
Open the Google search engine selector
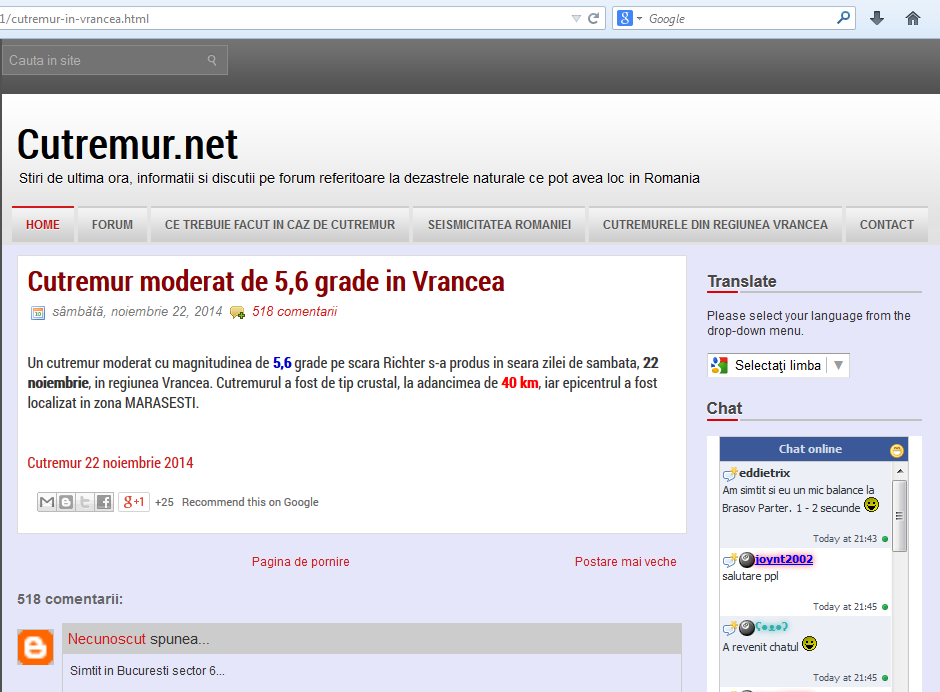(x=629, y=19)
